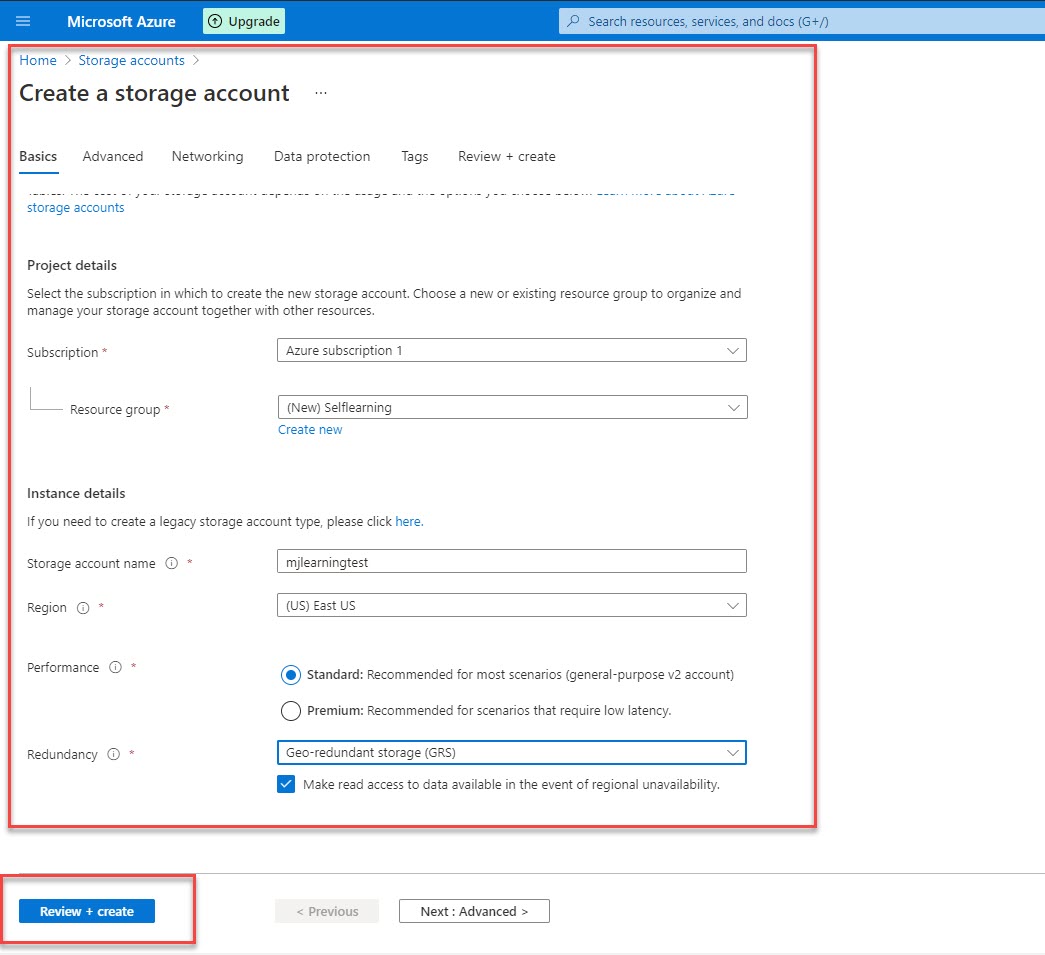Click the blue Review + create button
Image resolution: width=1045 pixels, height=955 pixels.
tap(87, 911)
